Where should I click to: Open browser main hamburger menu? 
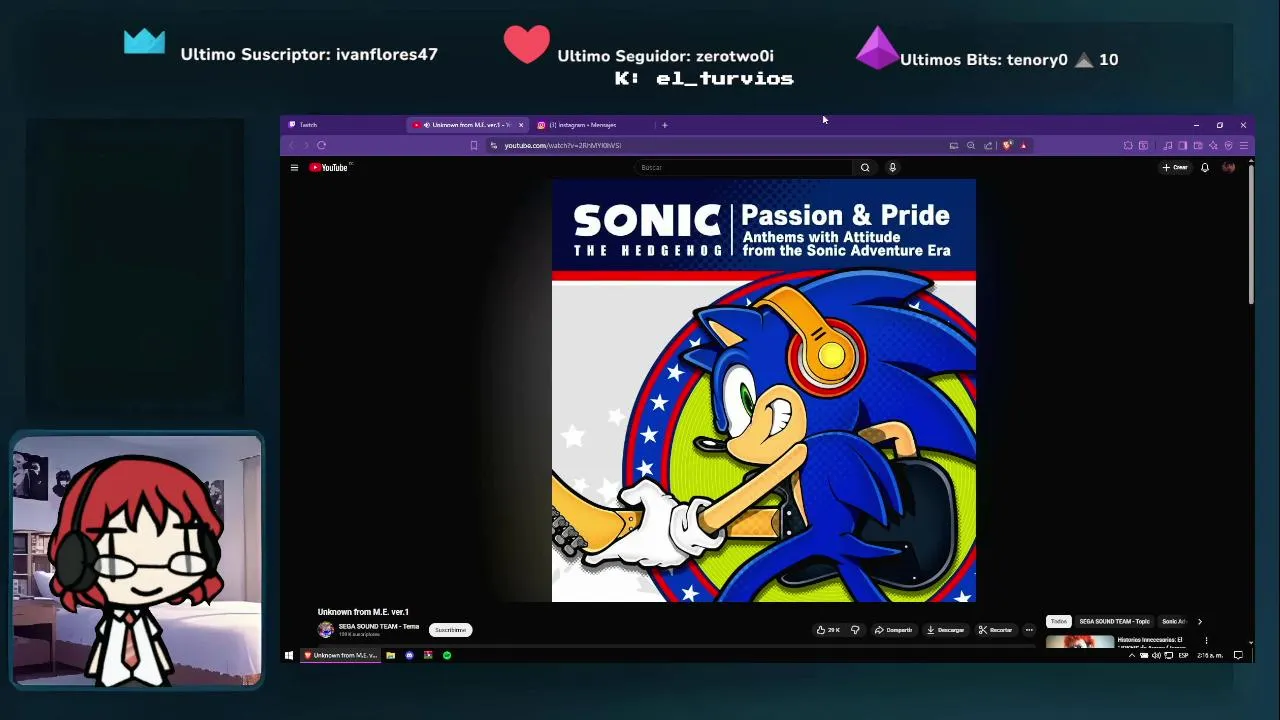[x=1244, y=146]
